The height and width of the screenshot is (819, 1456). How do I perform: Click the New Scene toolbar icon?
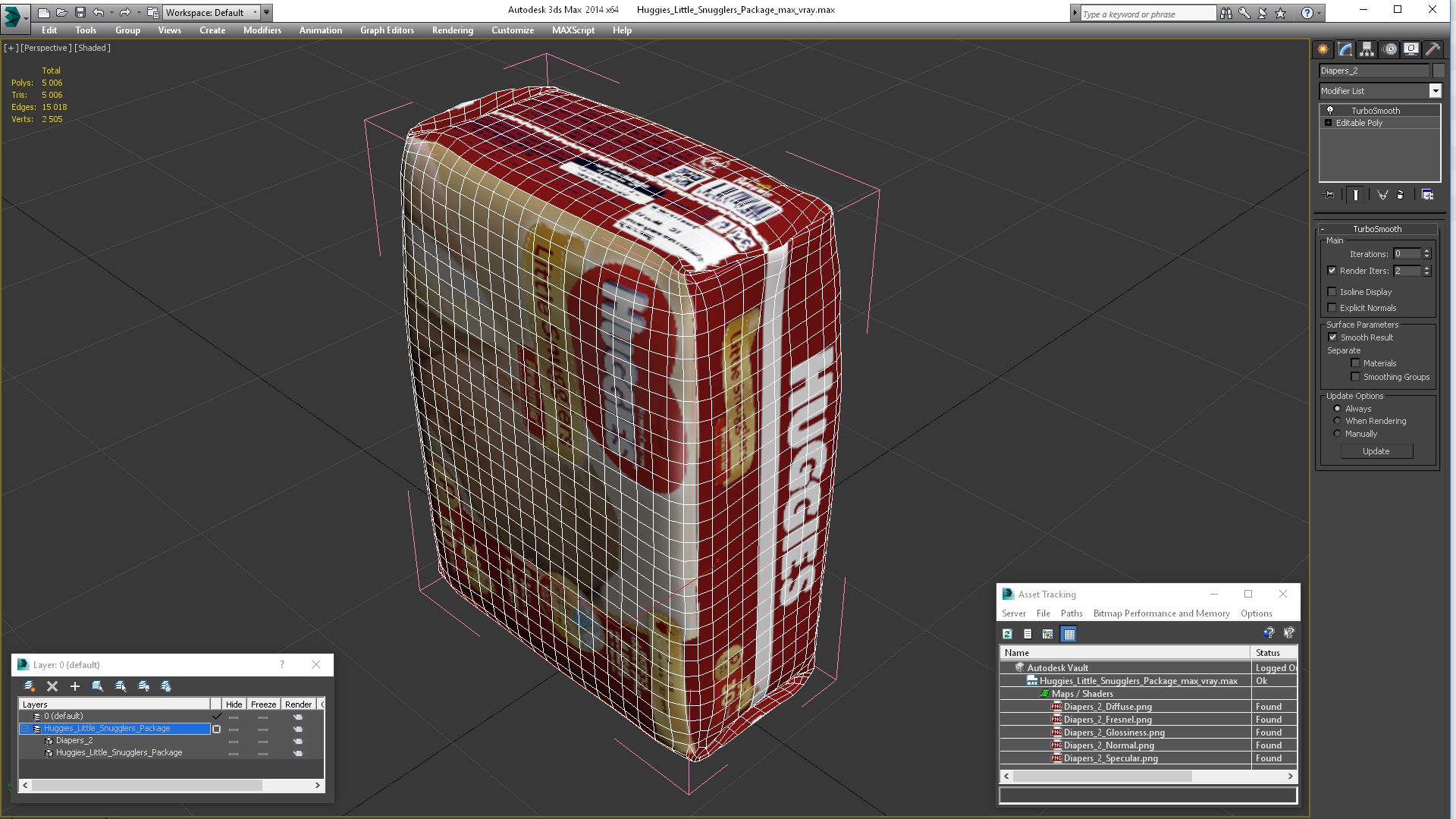(43, 12)
